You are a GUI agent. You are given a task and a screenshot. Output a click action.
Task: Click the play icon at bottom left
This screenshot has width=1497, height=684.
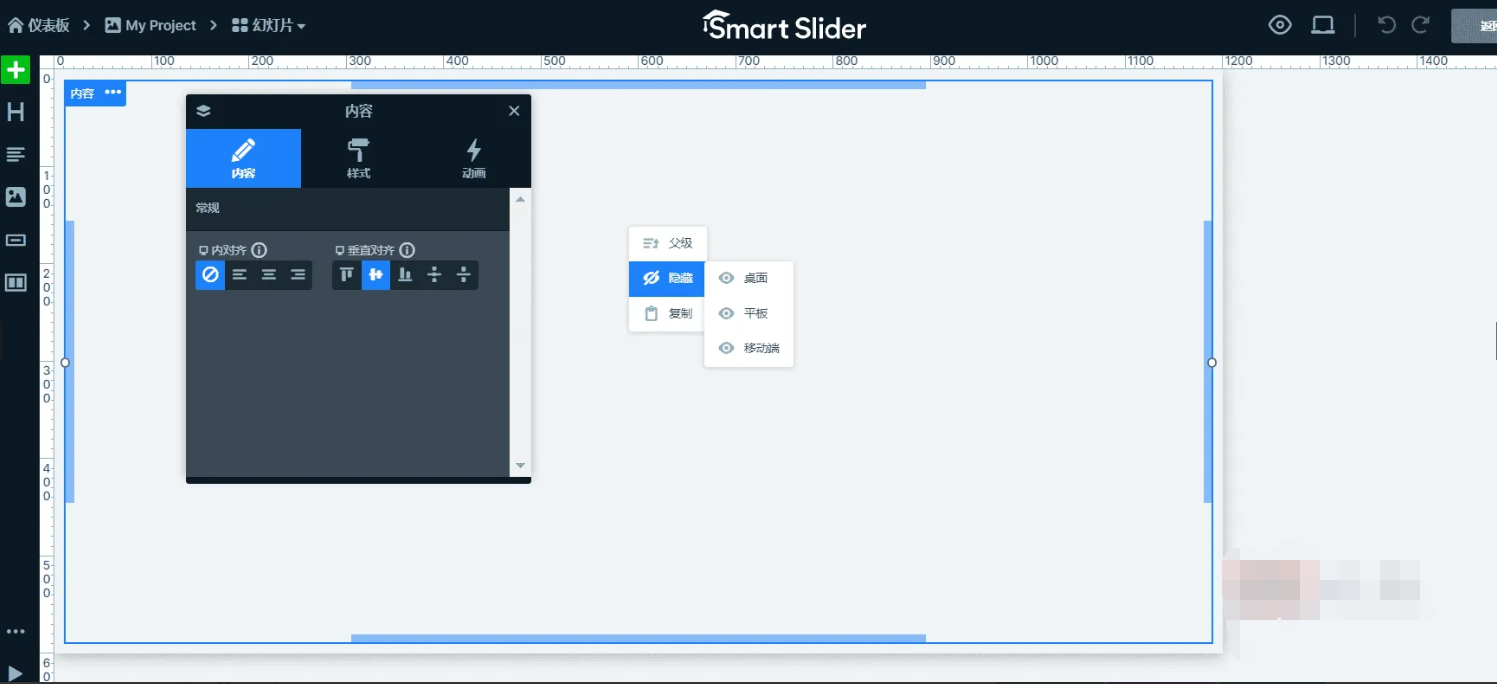(15, 673)
